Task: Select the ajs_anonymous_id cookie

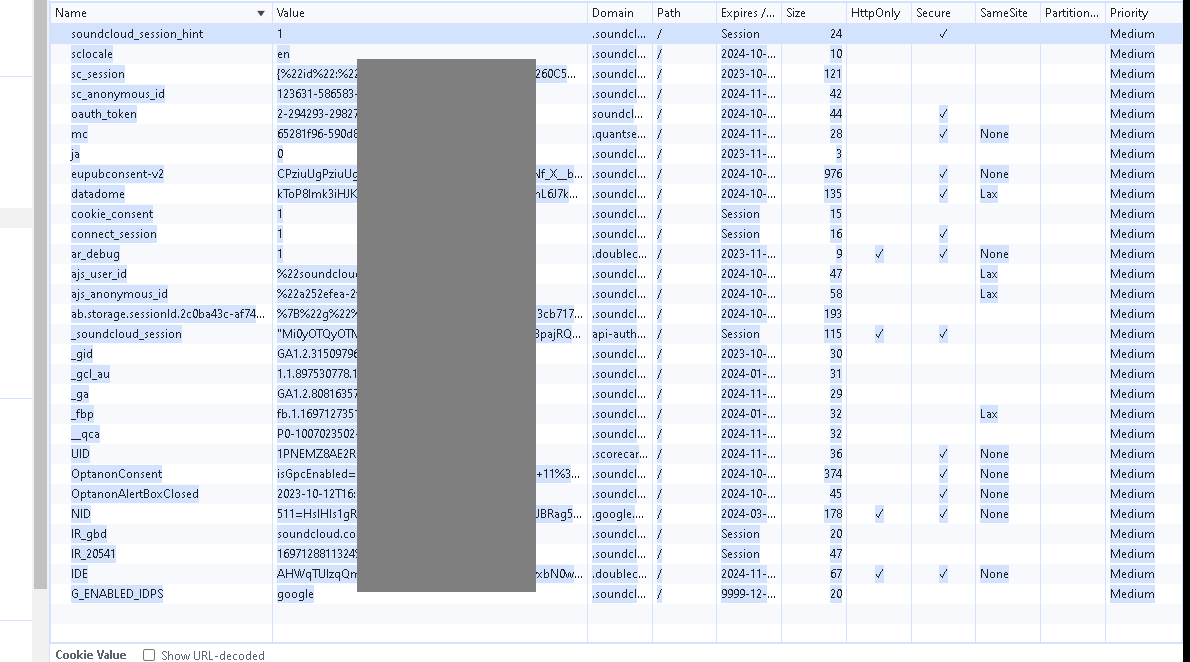Action: pyautogui.click(x=119, y=294)
